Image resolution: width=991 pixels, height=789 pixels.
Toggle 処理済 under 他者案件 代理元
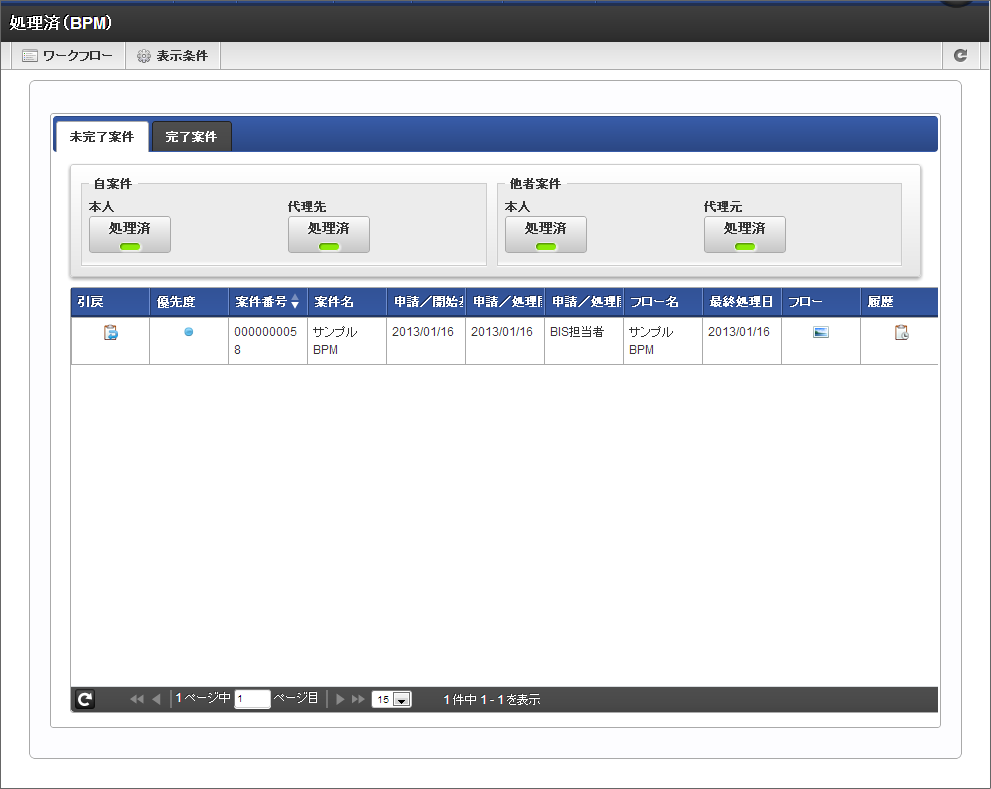coord(745,234)
